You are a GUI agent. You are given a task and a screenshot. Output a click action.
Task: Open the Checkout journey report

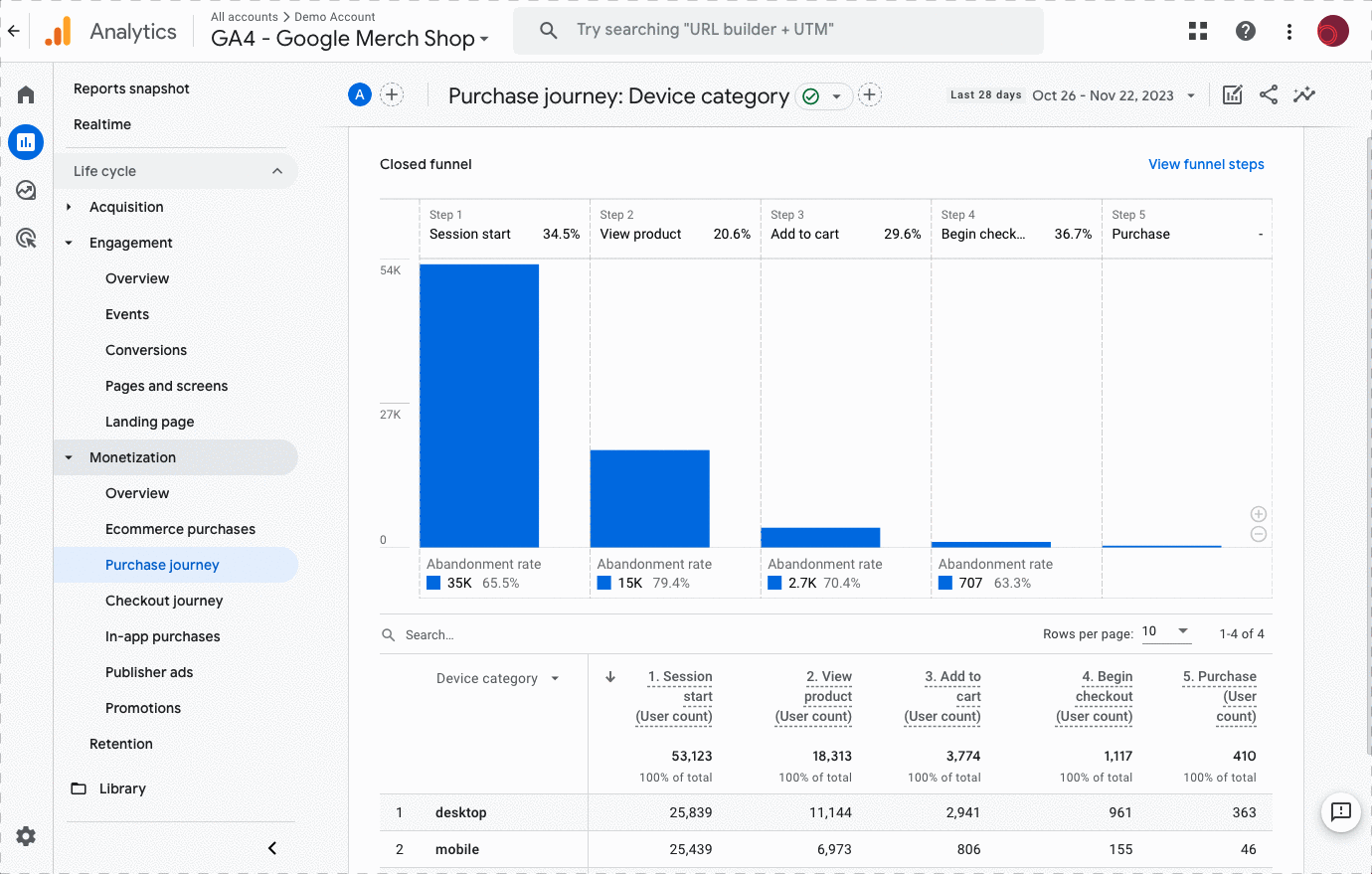coord(164,601)
